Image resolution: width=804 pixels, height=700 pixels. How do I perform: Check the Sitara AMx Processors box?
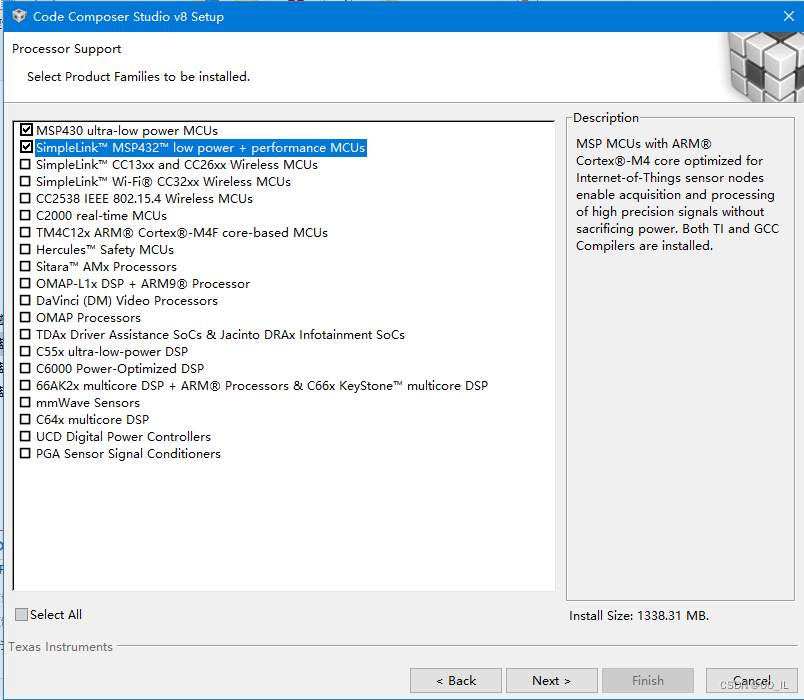(25, 266)
